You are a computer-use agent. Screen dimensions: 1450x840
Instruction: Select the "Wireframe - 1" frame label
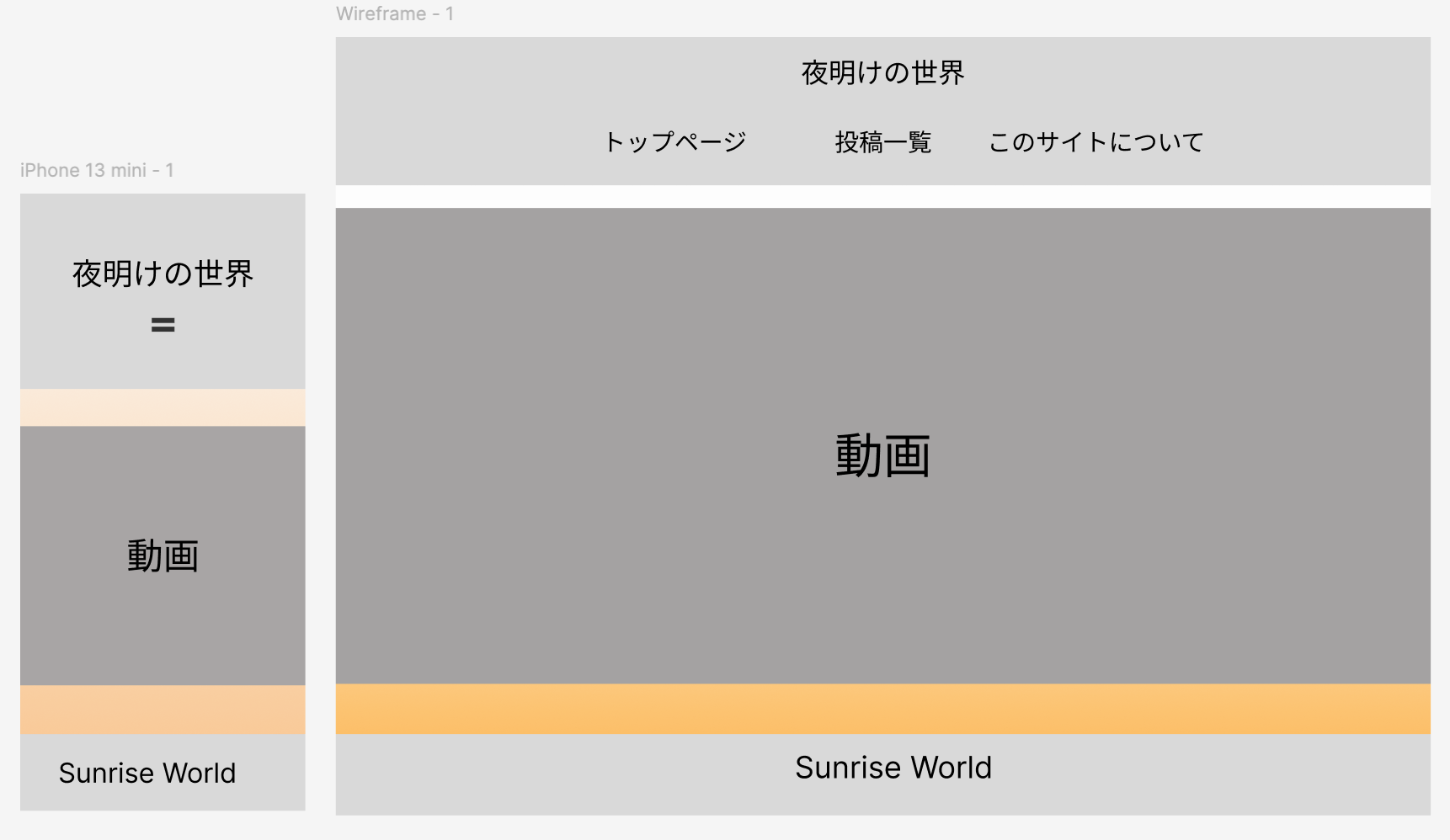pos(394,13)
